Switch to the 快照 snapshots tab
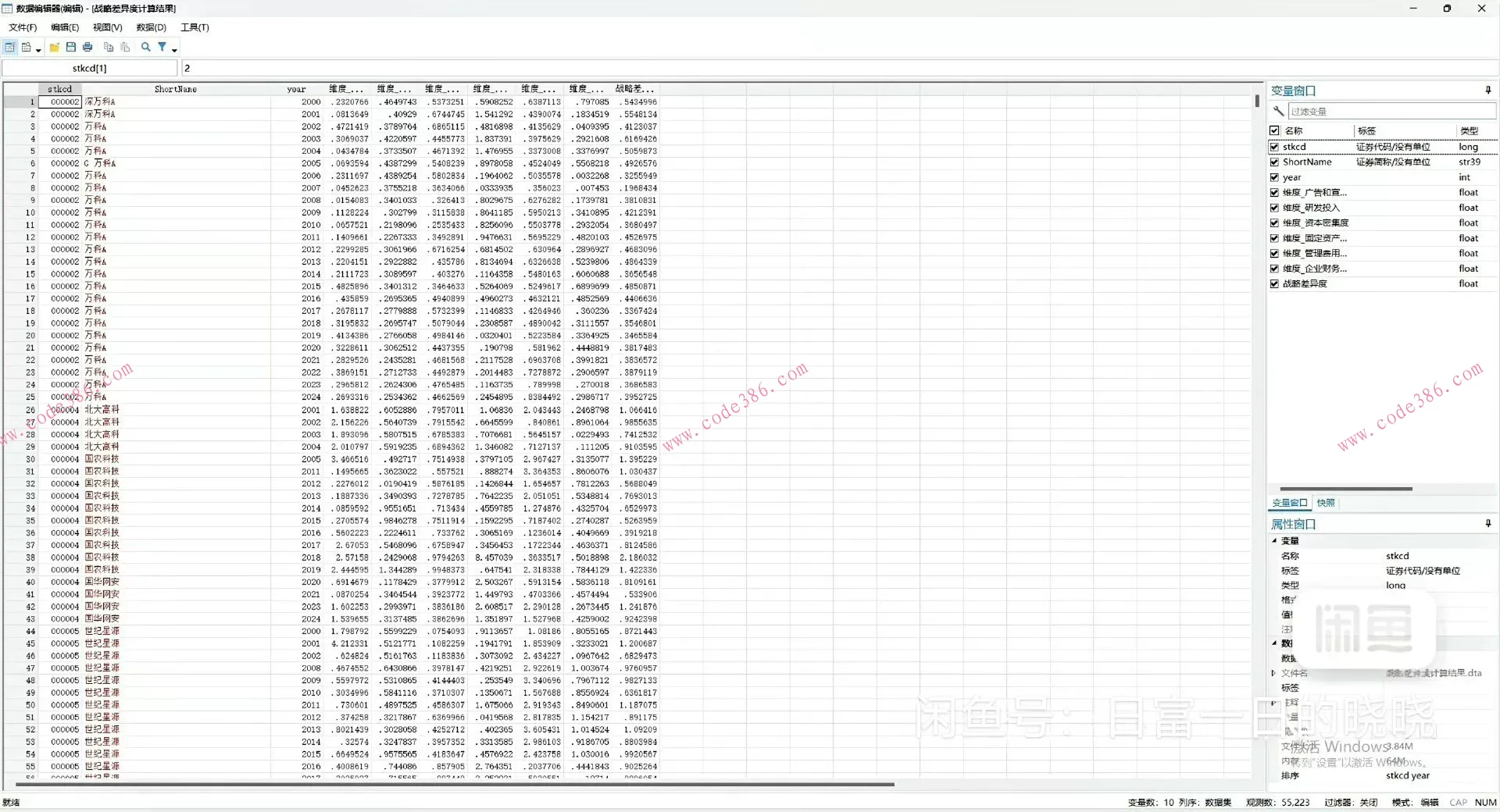1500x812 pixels. pyautogui.click(x=1326, y=503)
